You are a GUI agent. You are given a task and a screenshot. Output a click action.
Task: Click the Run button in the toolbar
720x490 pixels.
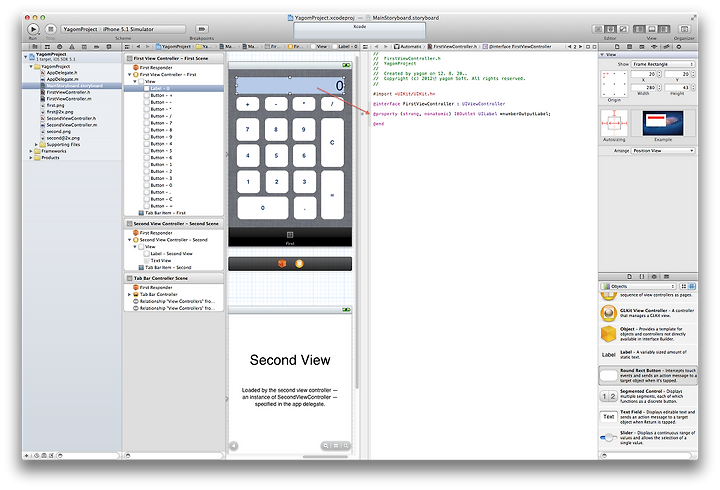33,29
